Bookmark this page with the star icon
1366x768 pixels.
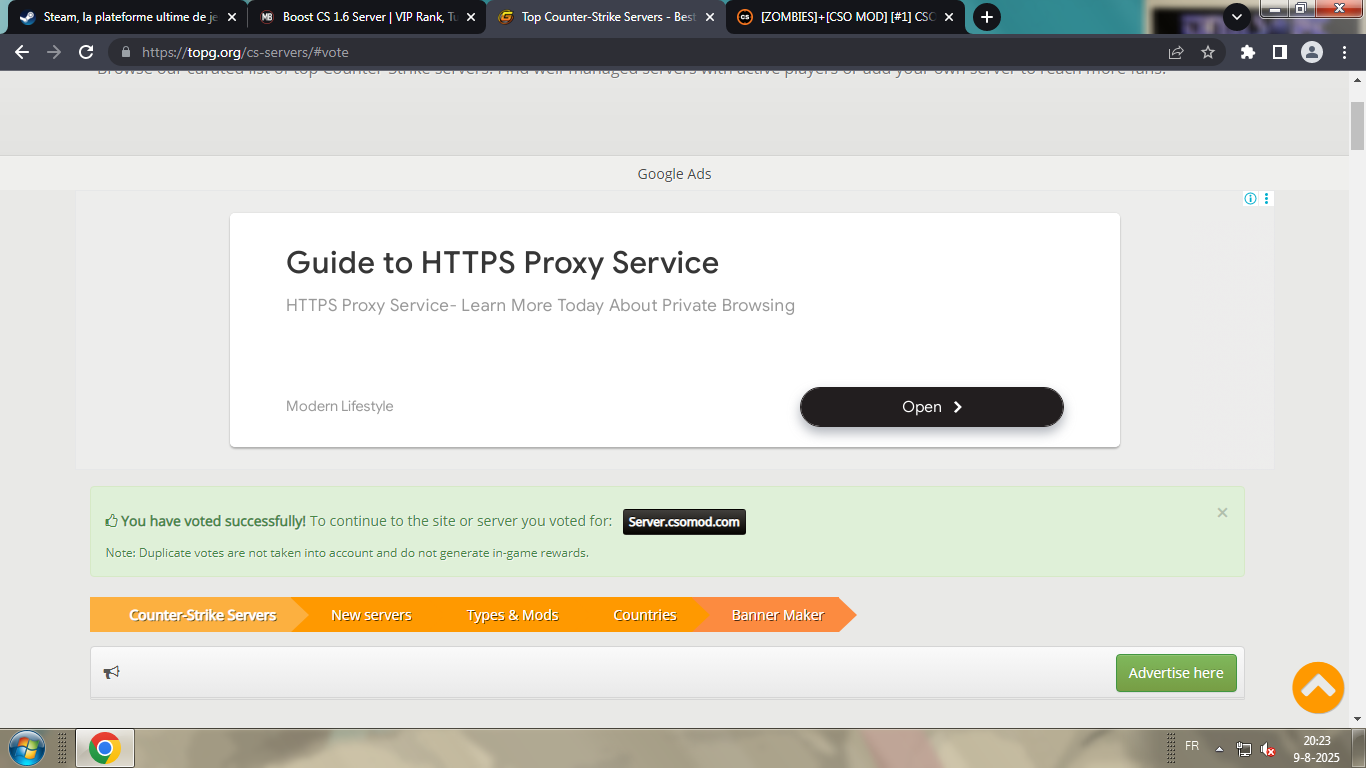[1208, 52]
